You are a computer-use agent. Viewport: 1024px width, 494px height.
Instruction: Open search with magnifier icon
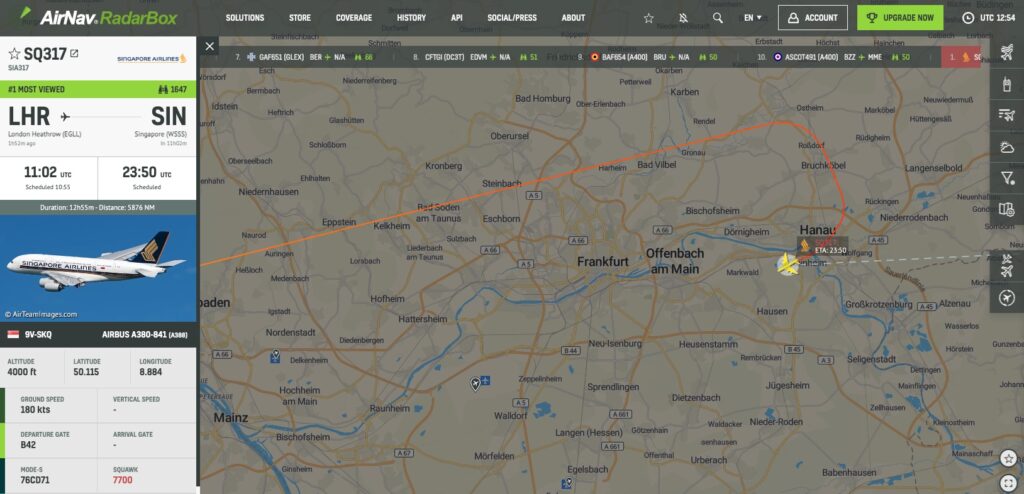click(718, 18)
